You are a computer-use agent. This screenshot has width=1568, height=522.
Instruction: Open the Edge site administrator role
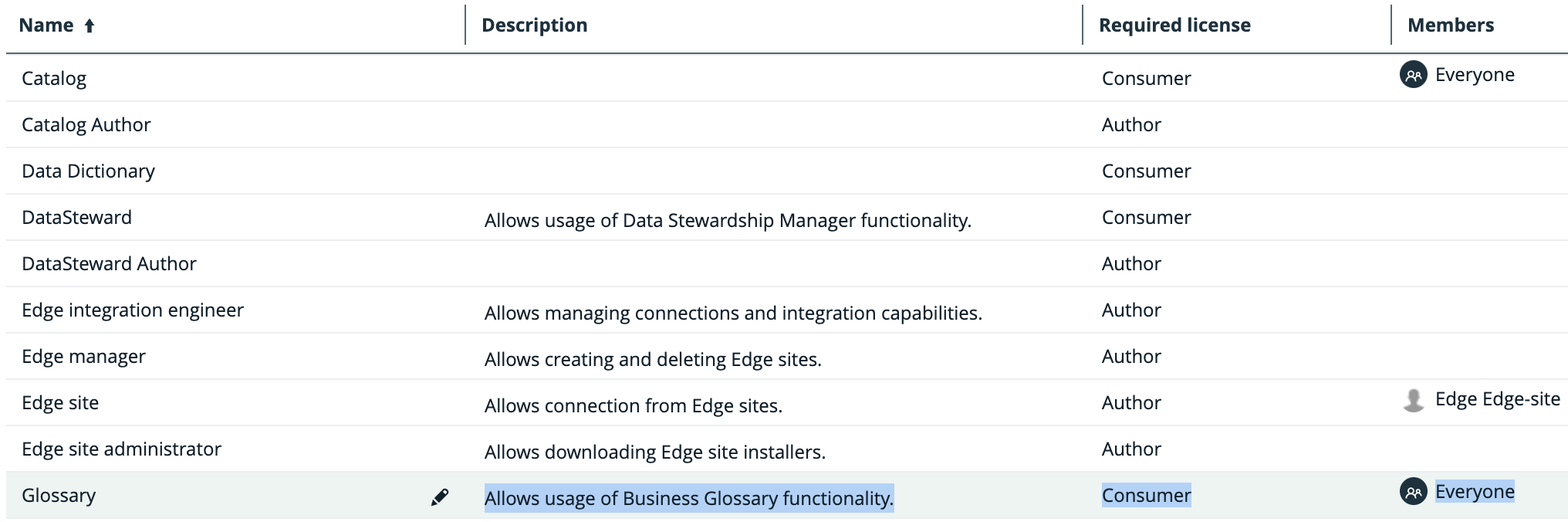[121, 449]
